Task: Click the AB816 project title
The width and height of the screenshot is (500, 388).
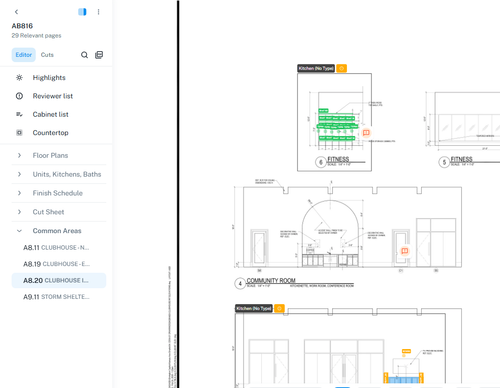Action: coord(22,26)
